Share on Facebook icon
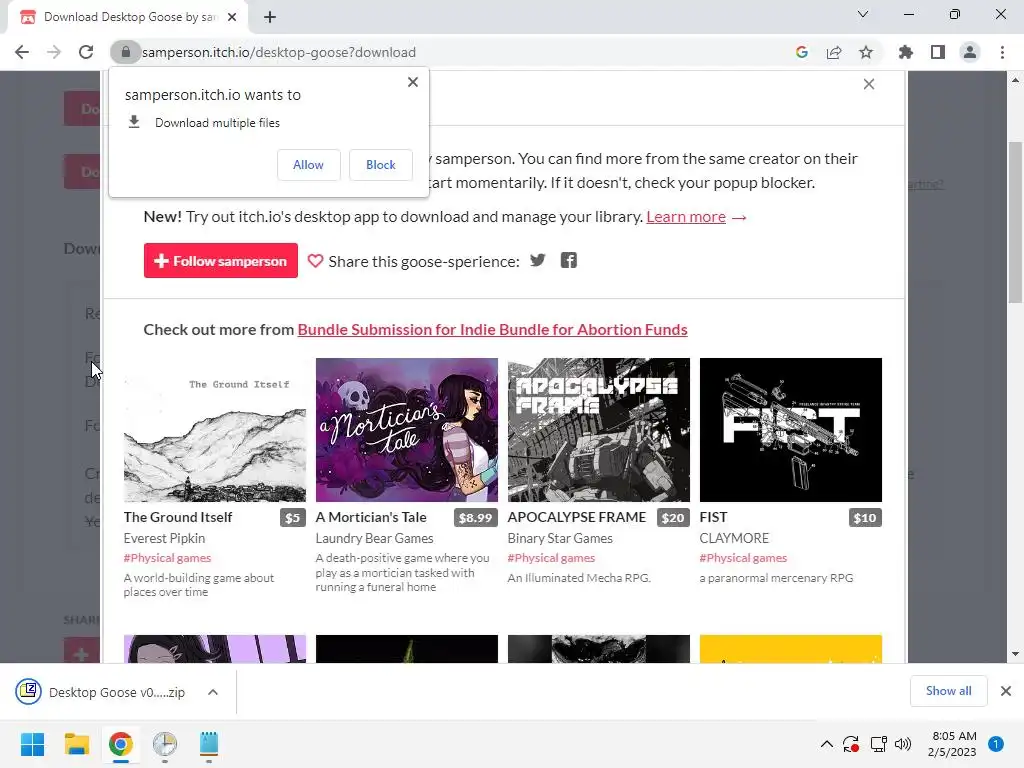Viewport: 1024px width, 768px height. click(x=569, y=261)
